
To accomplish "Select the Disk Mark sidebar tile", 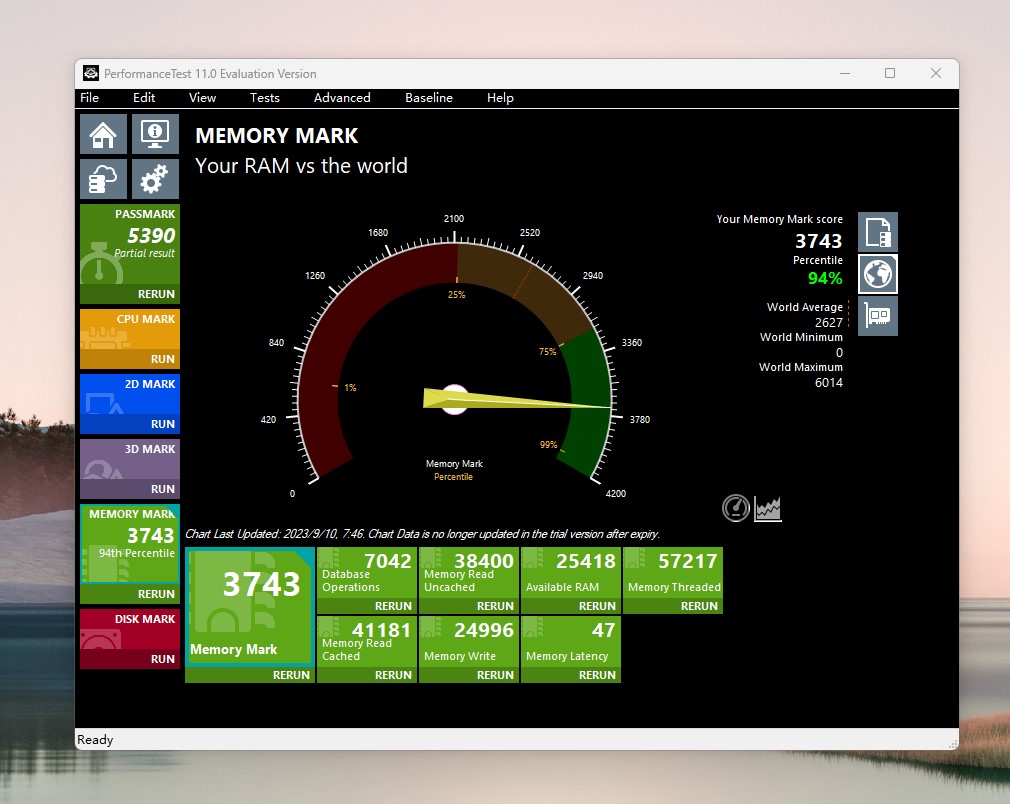I will tap(130, 629).
